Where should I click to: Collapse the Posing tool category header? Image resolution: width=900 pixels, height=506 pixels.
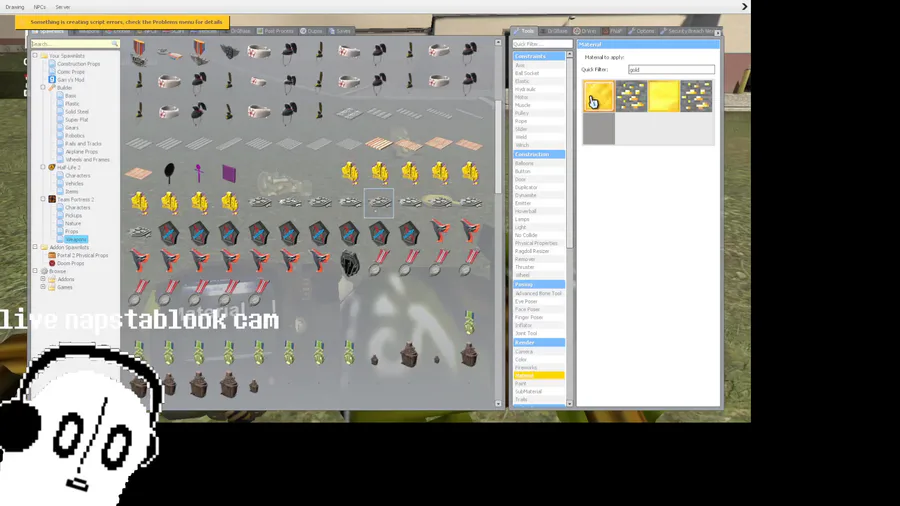539,285
